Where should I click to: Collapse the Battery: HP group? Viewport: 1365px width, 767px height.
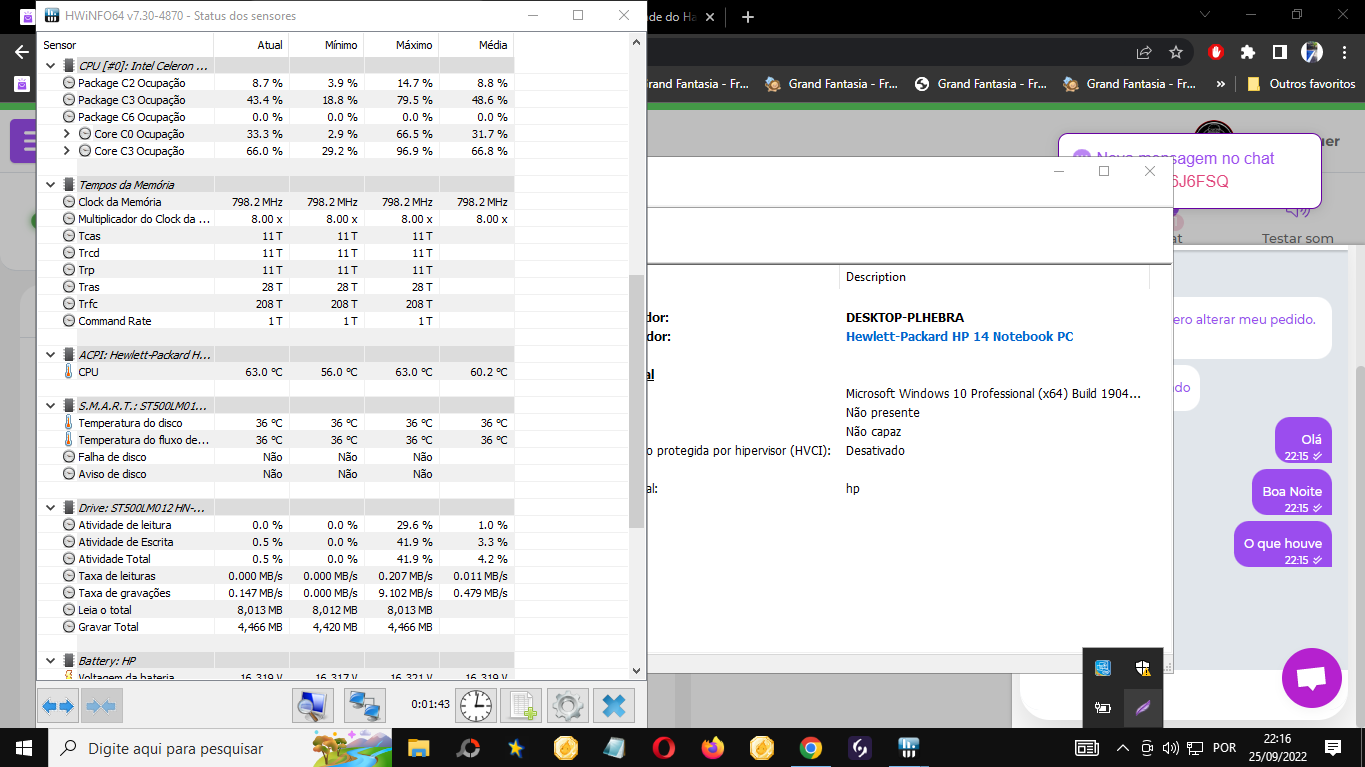(51, 661)
